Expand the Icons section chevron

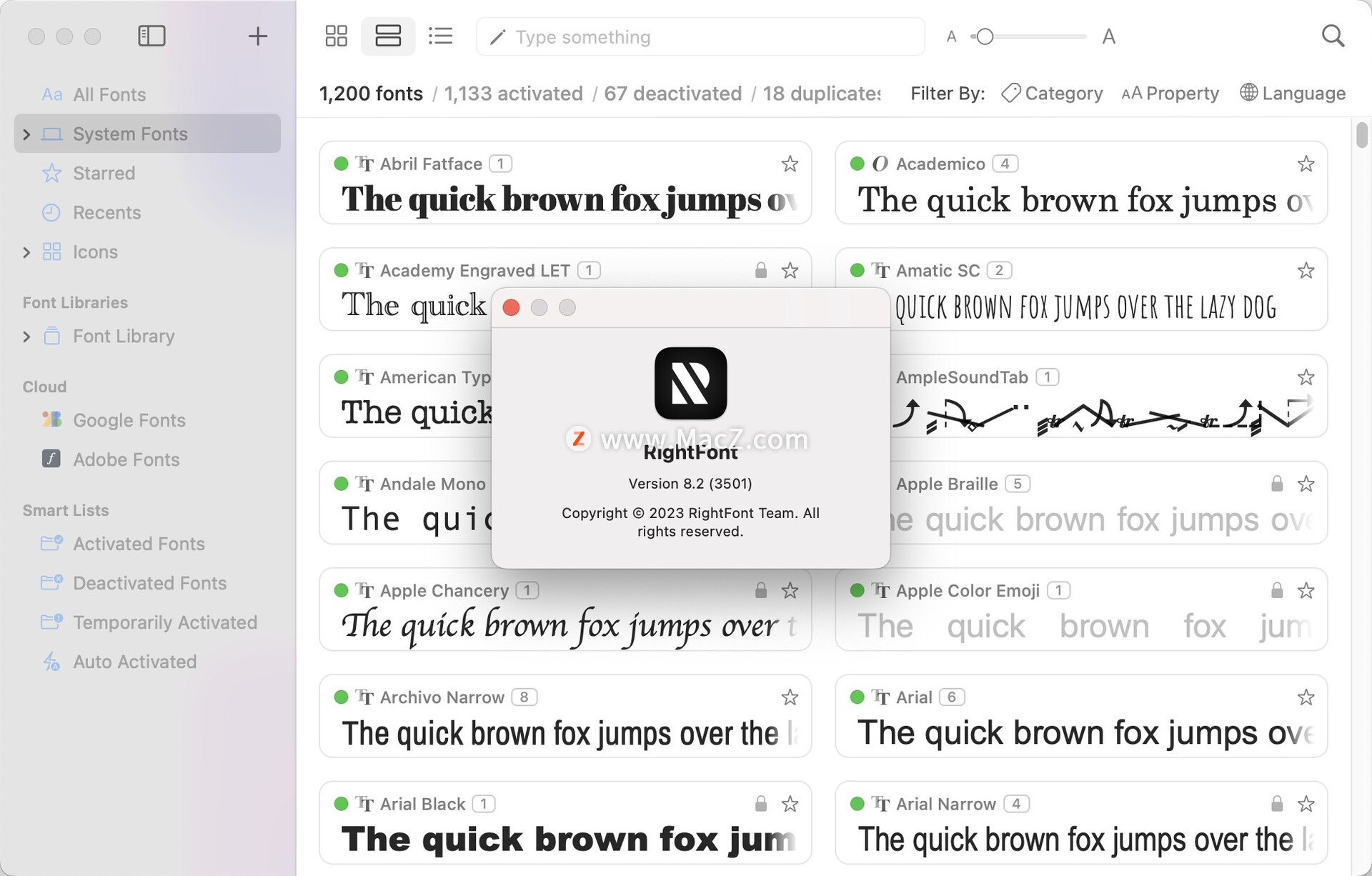[26, 252]
